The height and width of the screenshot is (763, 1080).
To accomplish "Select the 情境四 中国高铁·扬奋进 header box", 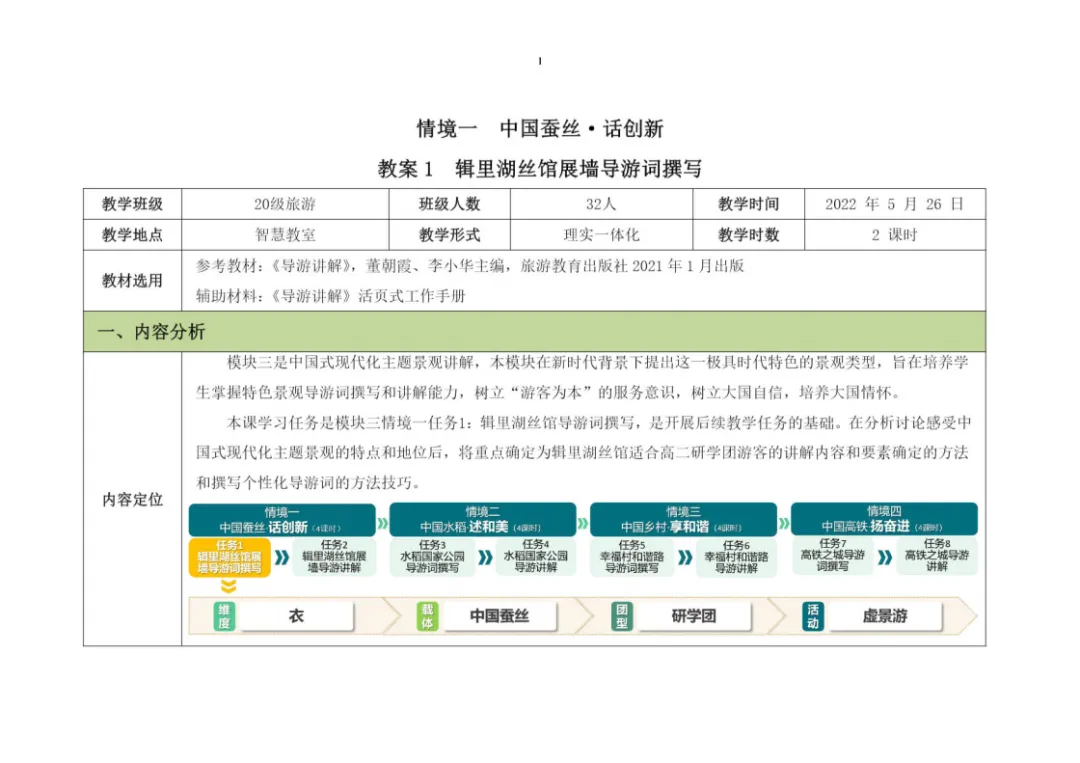I will [x=884, y=519].
